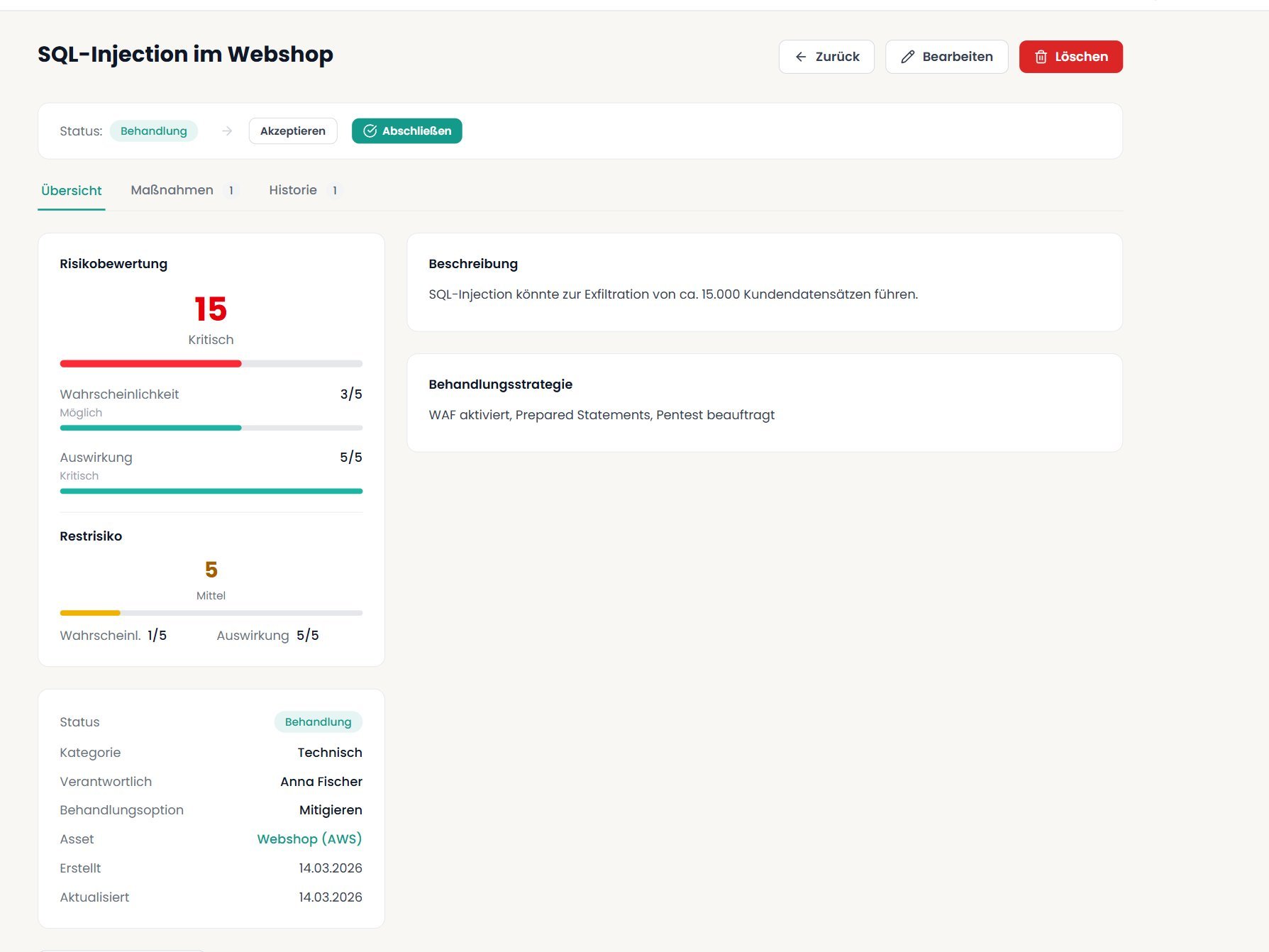The width and height of the screenshot is (1269, 952).
Task: Click the Historie count badge
Action: click(x=335, y=191)
